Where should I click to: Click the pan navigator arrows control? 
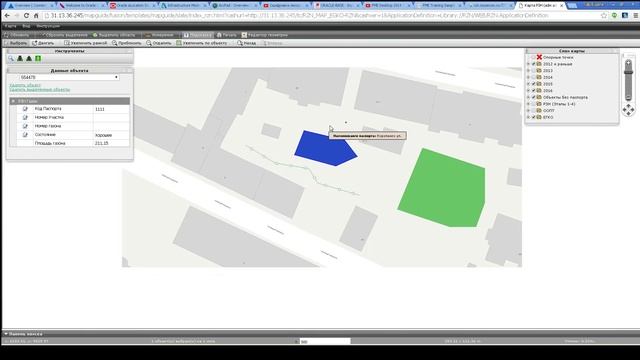(629, 109)
